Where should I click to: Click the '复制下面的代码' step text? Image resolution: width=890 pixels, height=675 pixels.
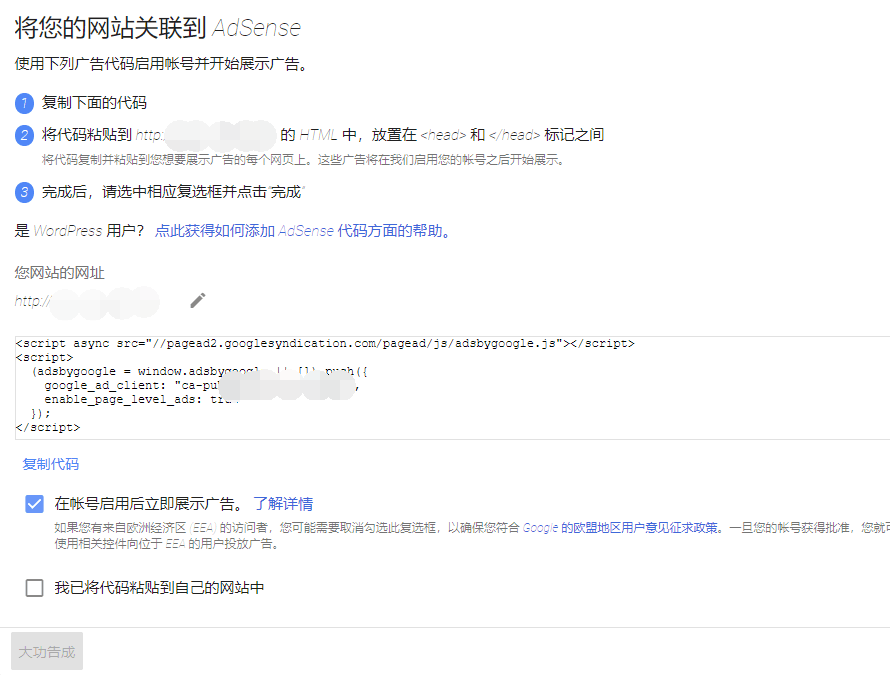click(94, 103)
